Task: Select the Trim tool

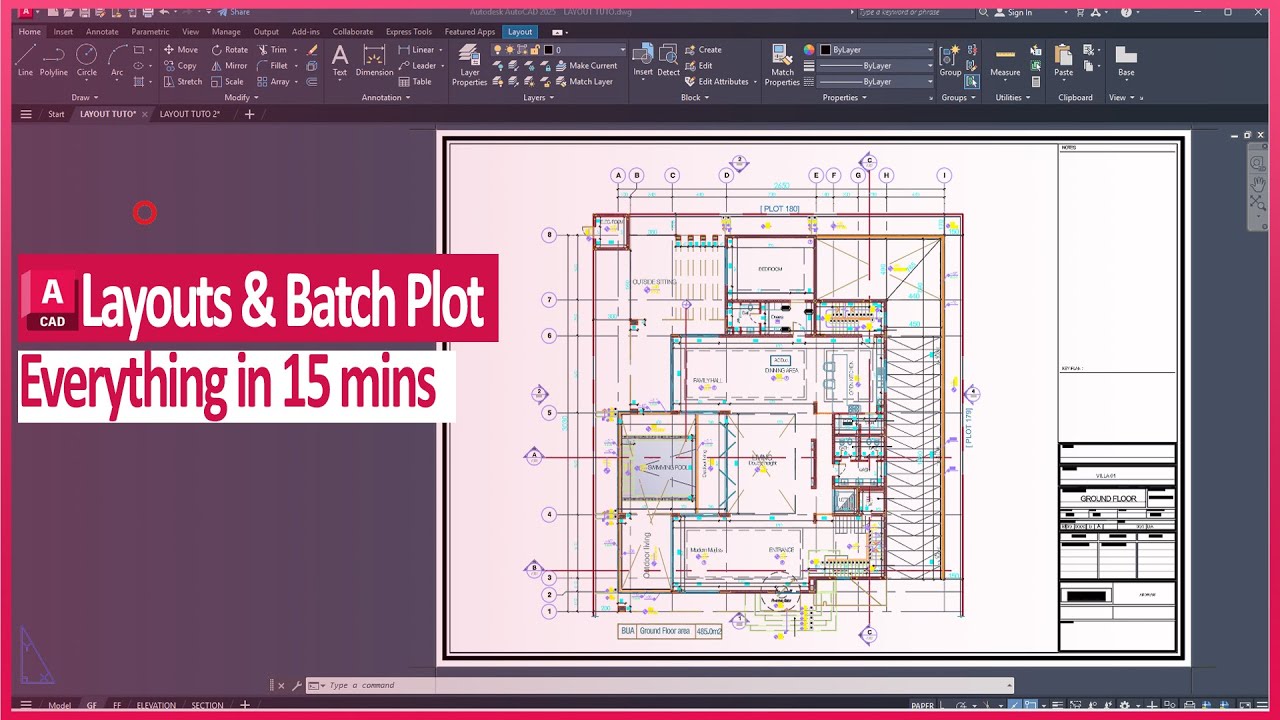Action: (271, 49)
